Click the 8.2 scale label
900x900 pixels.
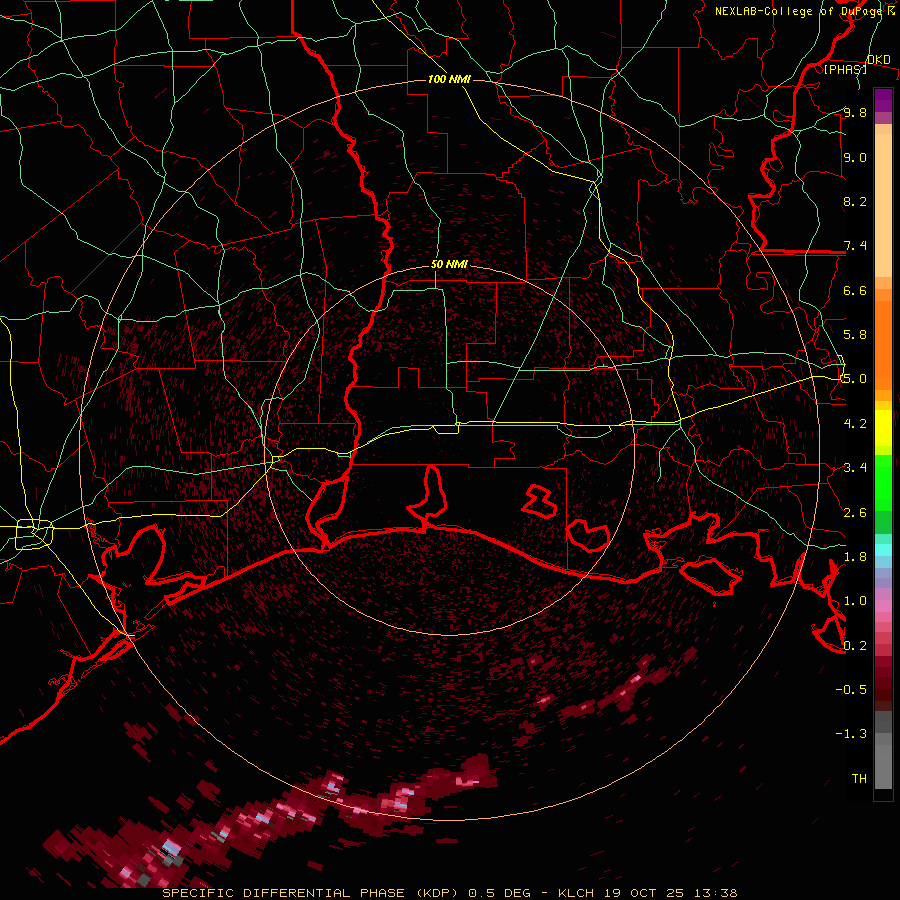pos(855,201)
